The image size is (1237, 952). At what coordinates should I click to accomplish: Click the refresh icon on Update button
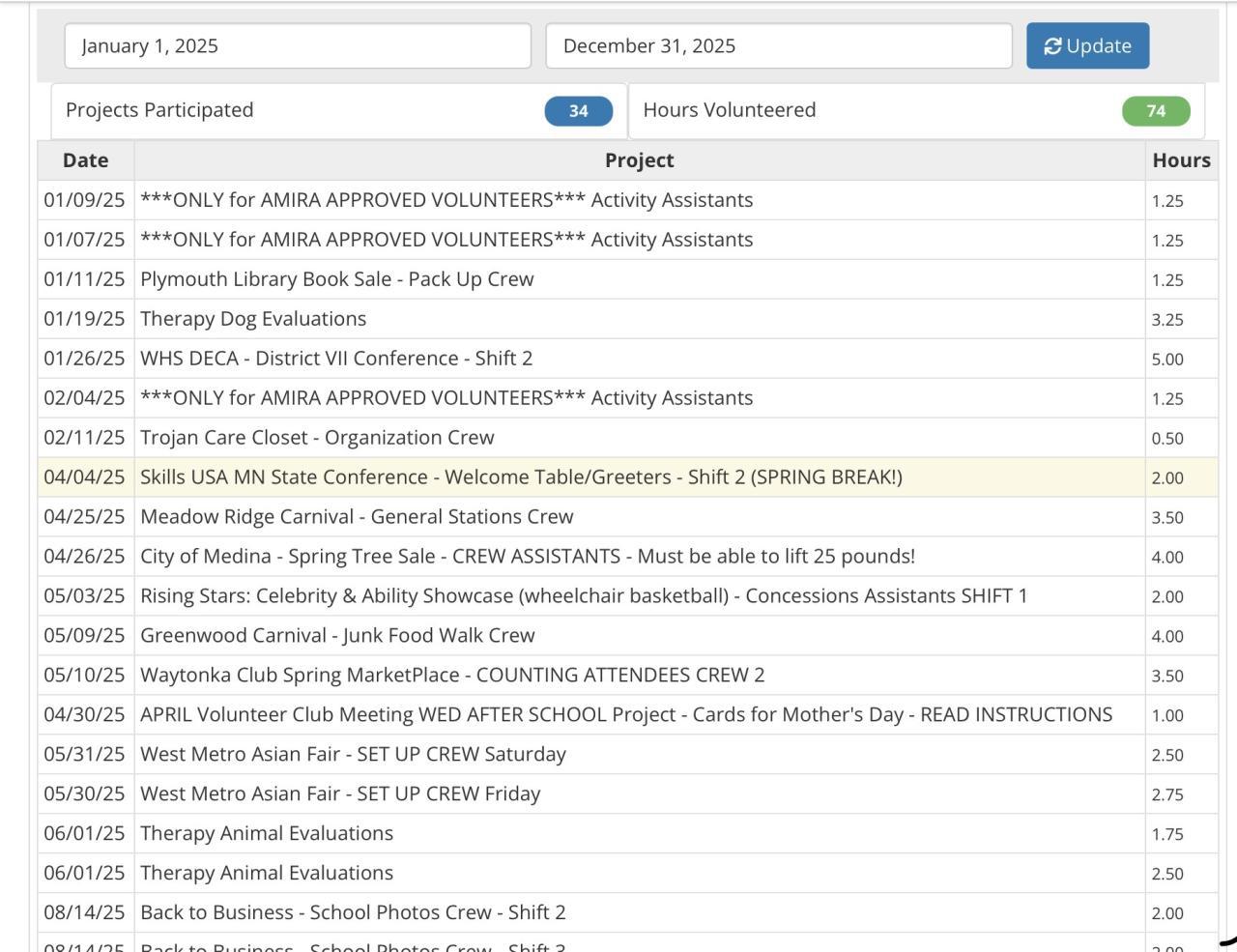[1052, 46]
